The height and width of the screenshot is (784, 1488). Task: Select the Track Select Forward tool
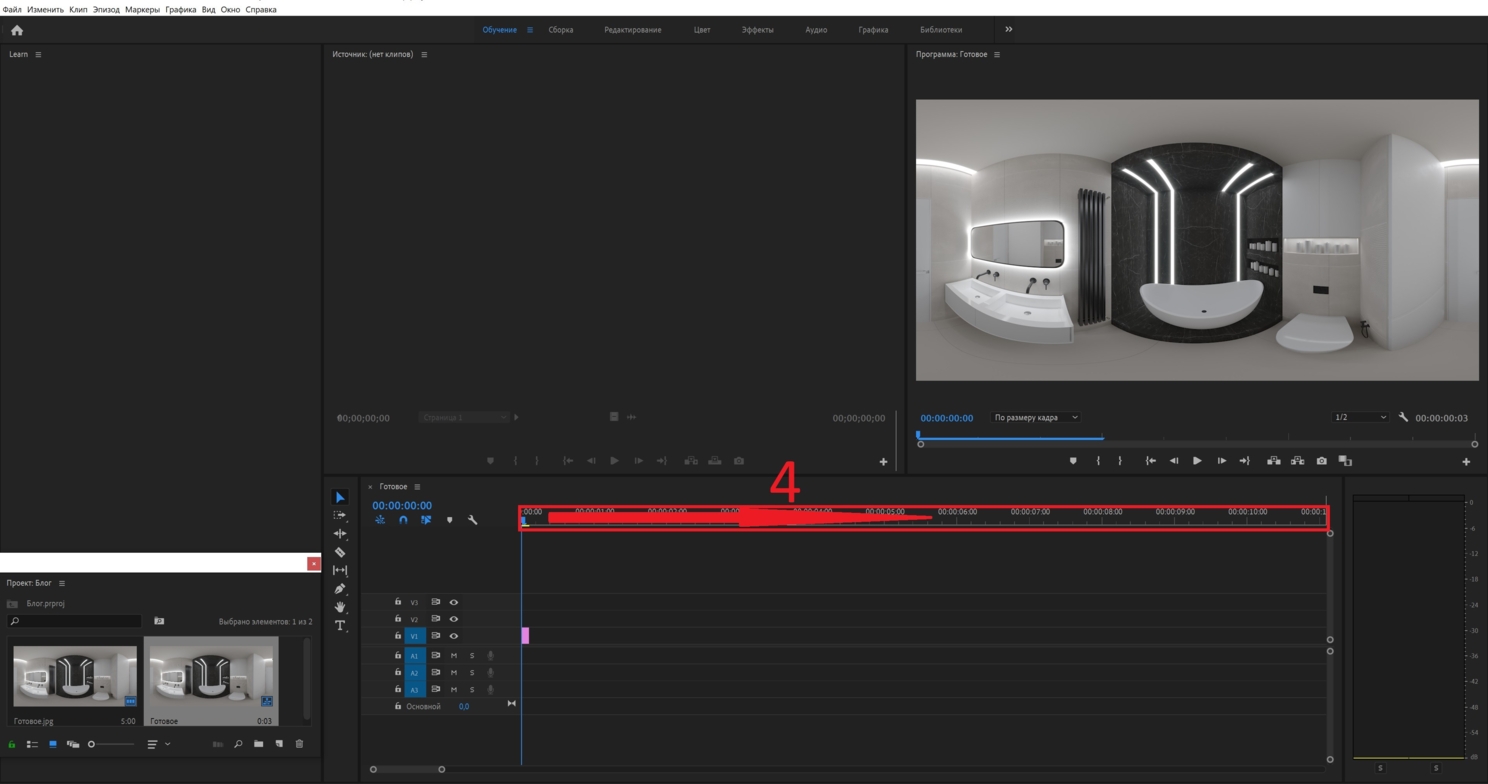[340, 515]
